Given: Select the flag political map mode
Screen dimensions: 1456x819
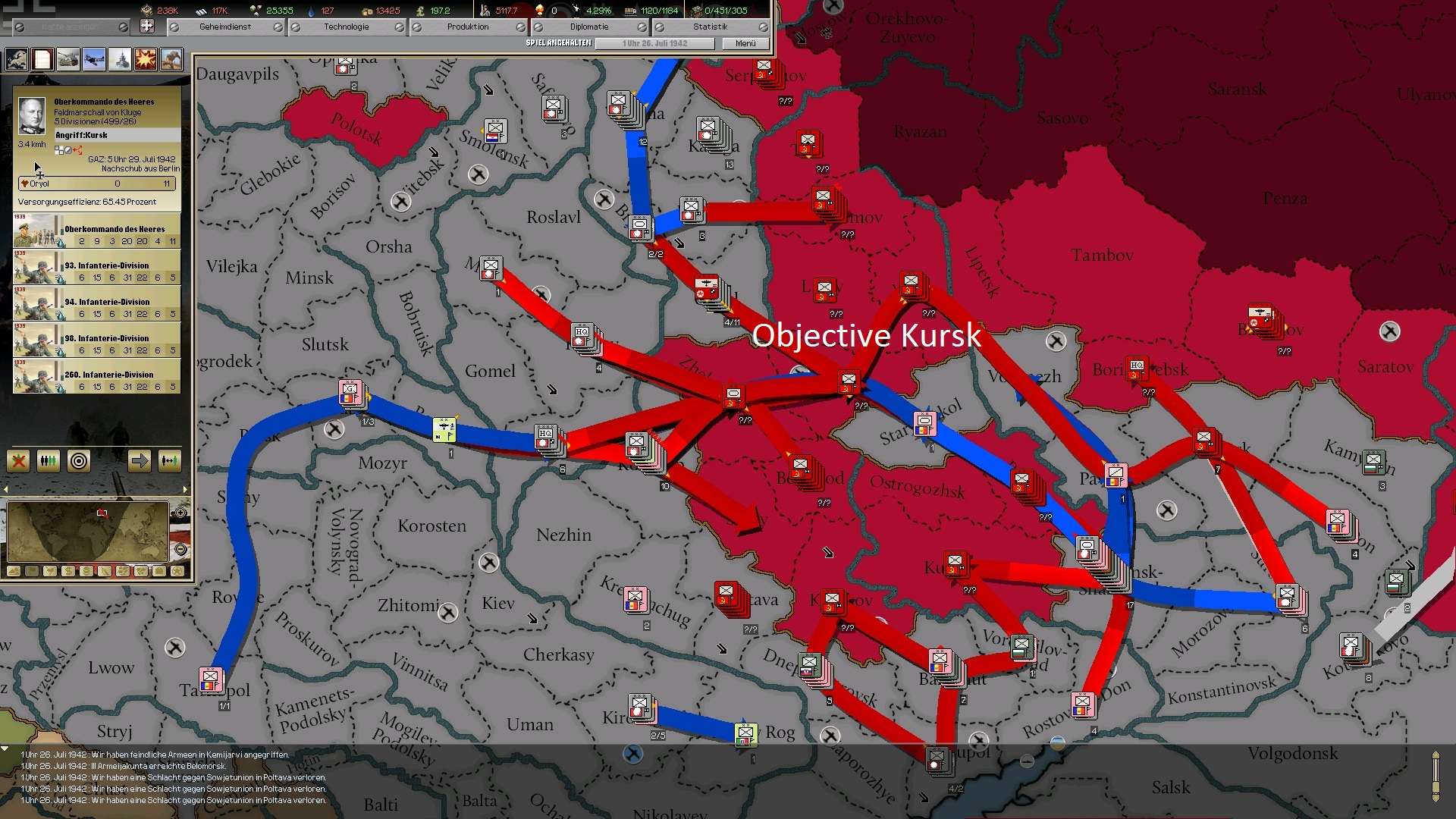Looking at the screenshot, I should click(32, 571).
